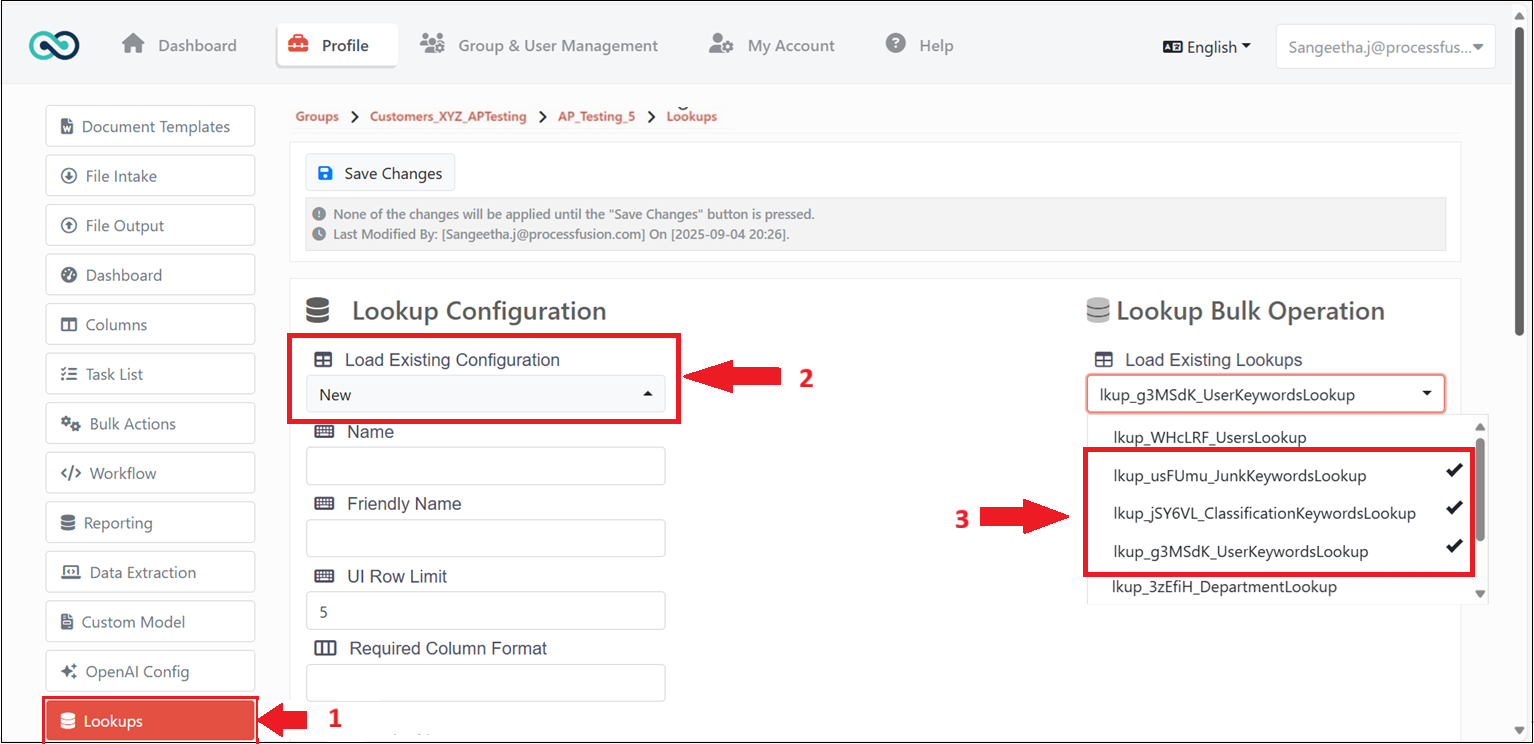
Task: Go to the Workflow section
Action: (x=150, y=473)
